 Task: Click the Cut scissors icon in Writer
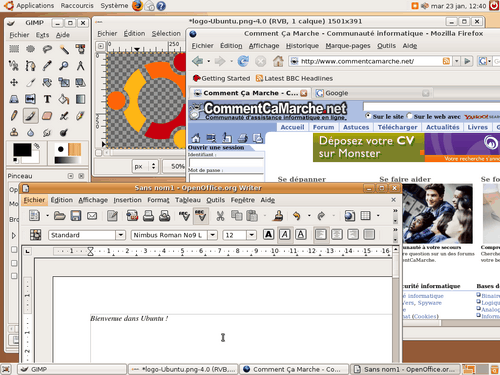point(220,216)
